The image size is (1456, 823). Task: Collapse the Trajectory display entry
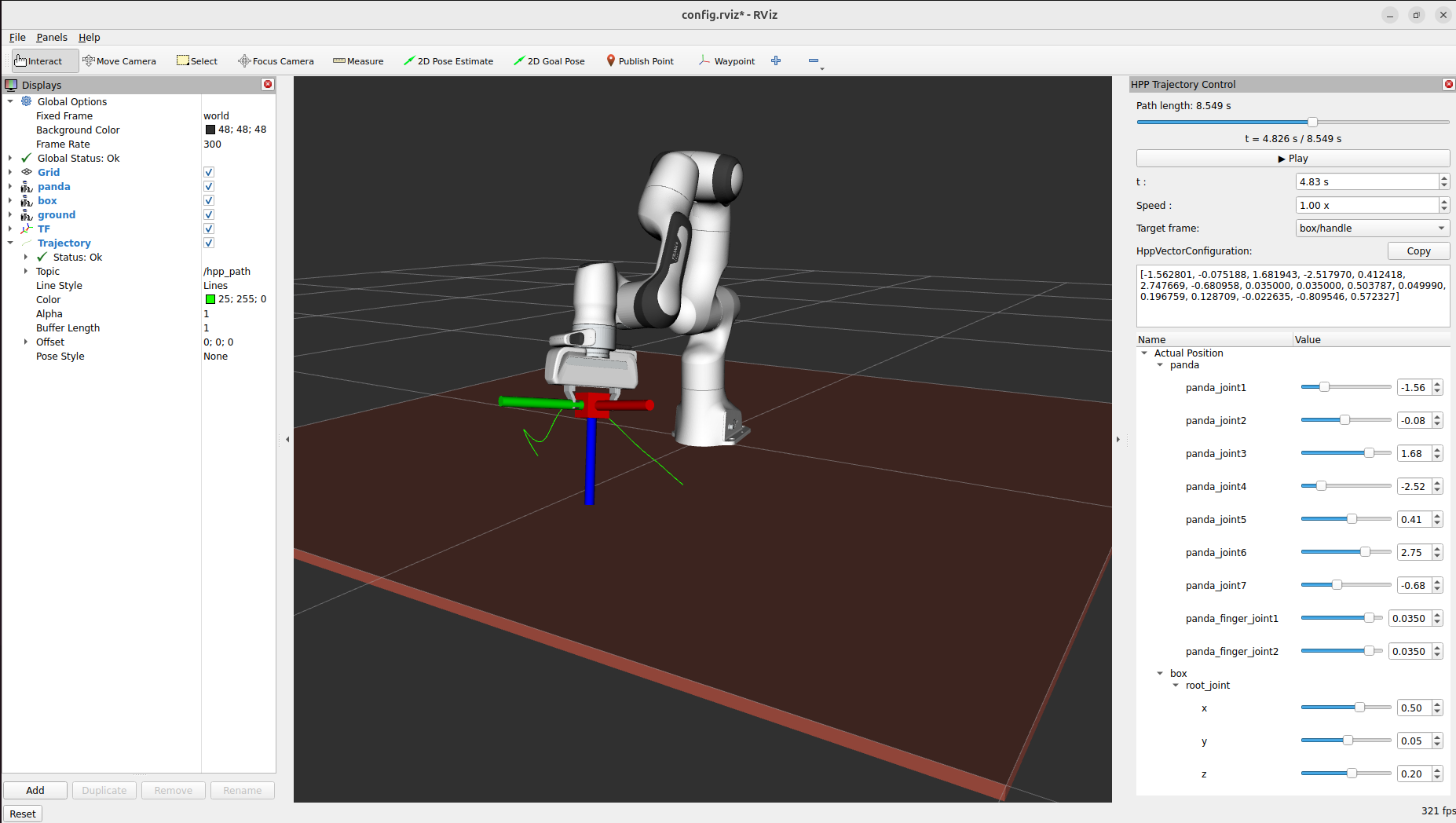pos(10,243)
